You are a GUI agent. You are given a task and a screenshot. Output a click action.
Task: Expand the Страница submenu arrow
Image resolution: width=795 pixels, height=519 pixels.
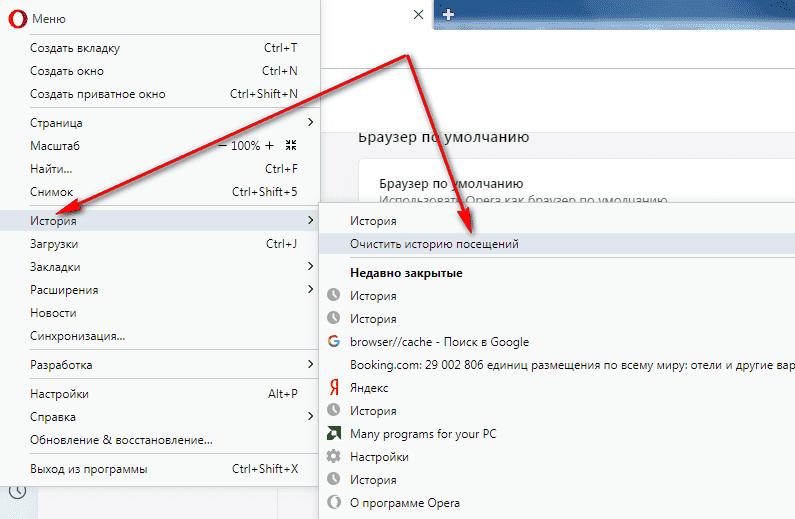(310, 122)
